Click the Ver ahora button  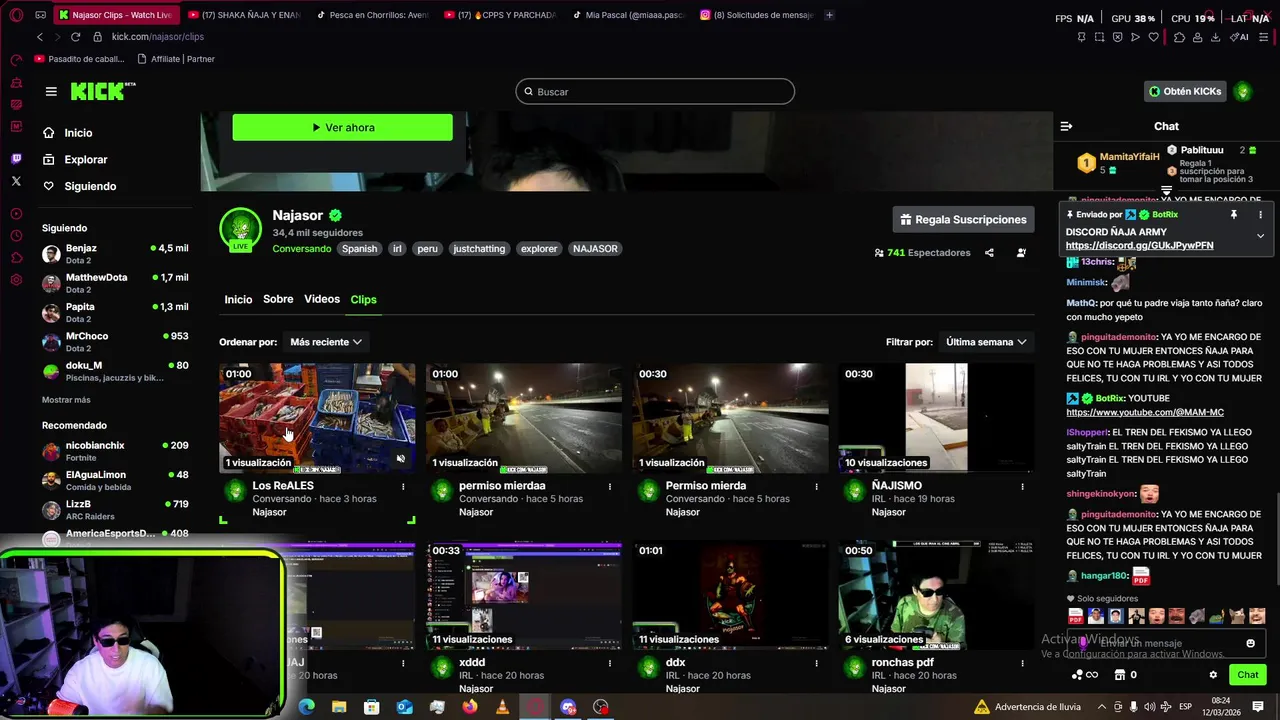[x=342, y=128]
